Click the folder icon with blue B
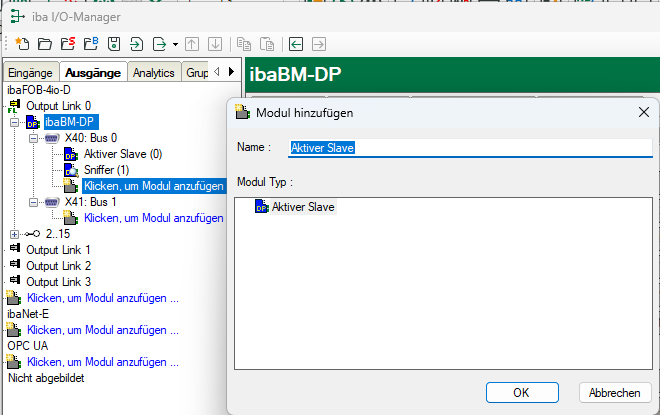 (90, 44)
